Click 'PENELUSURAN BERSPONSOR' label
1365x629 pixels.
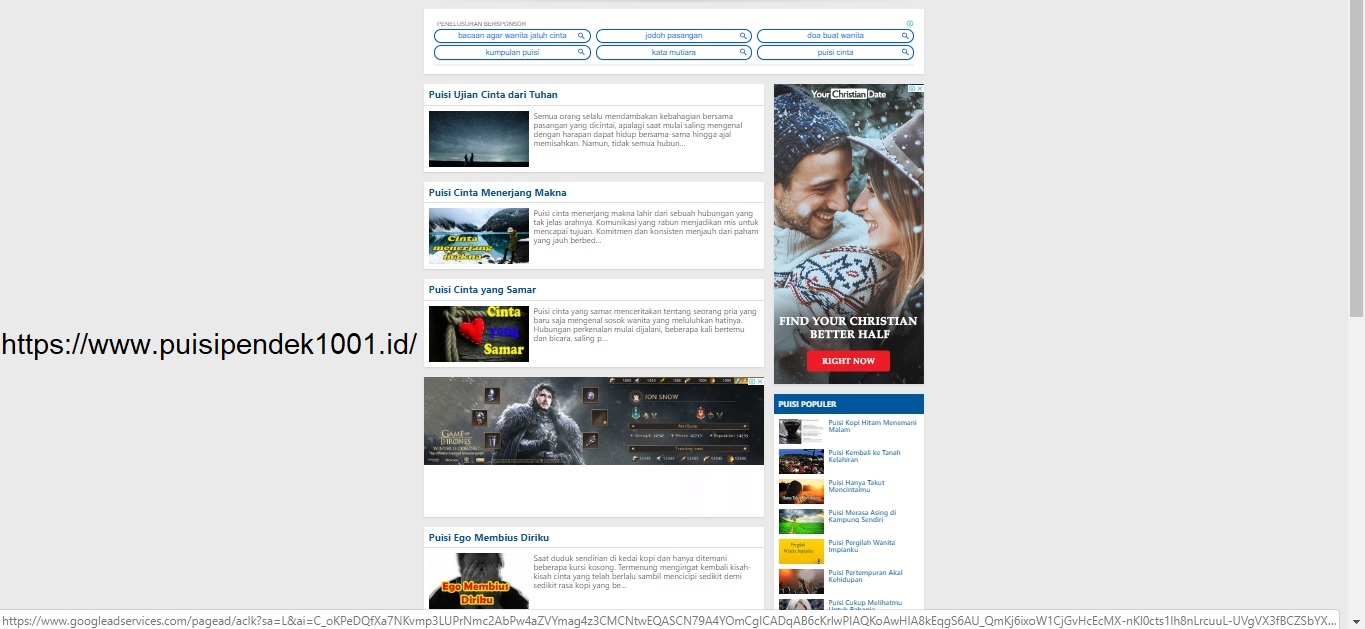tap(481, 23)
